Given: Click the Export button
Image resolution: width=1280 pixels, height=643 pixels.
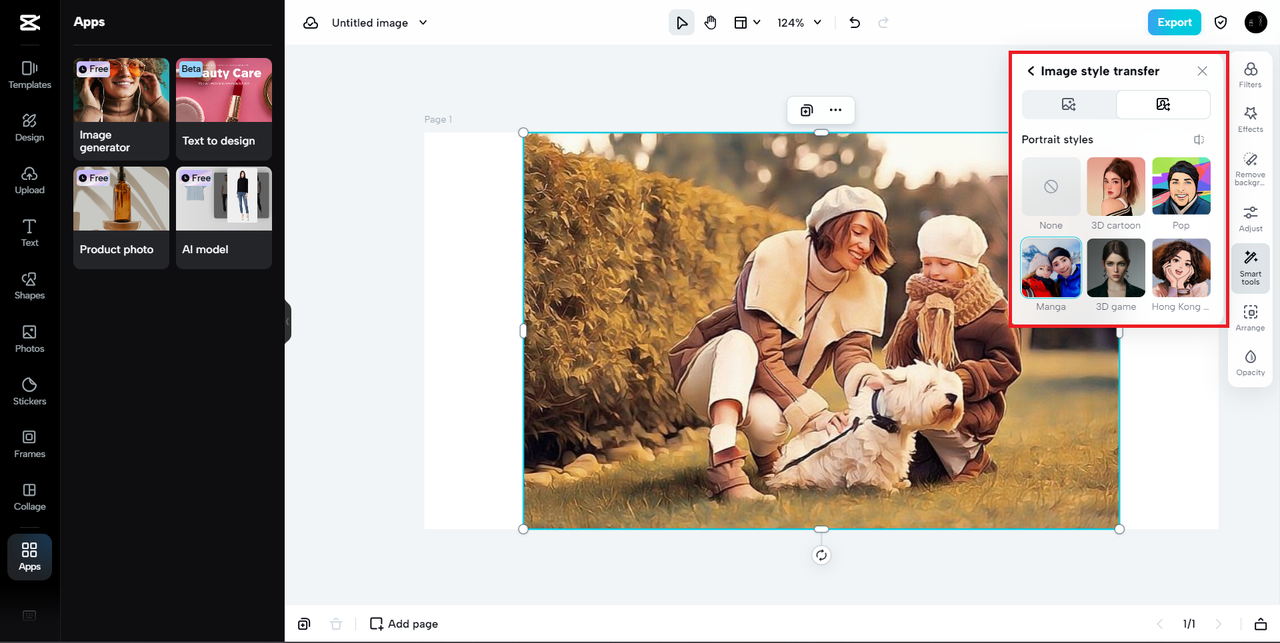Looking at the screenshot, I should click(x=1174, y=22).
